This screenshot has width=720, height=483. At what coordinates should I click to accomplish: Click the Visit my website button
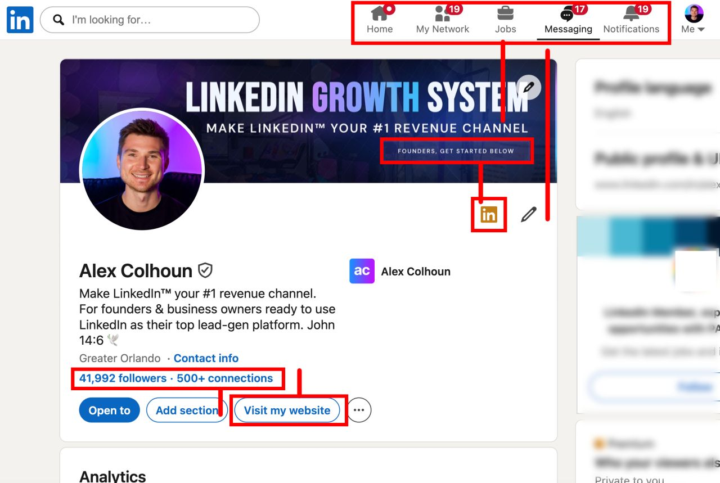point(287,410)
